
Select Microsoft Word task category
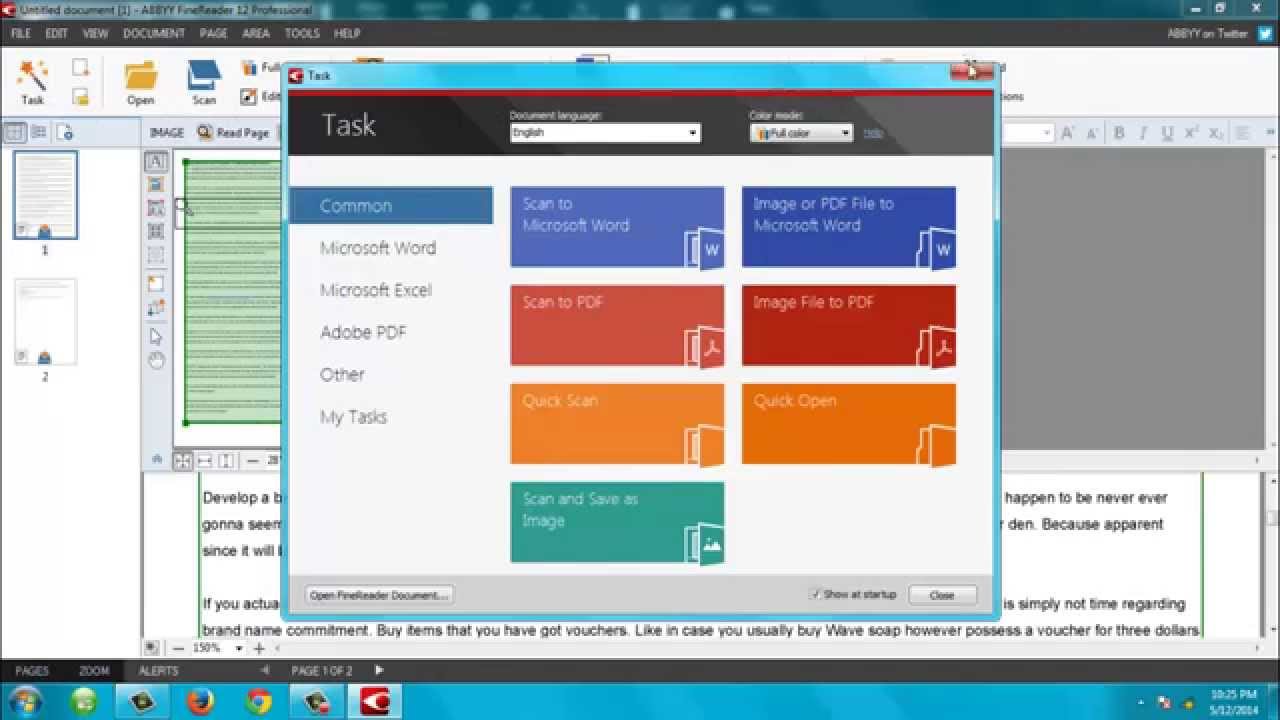[x=378, y=248]
